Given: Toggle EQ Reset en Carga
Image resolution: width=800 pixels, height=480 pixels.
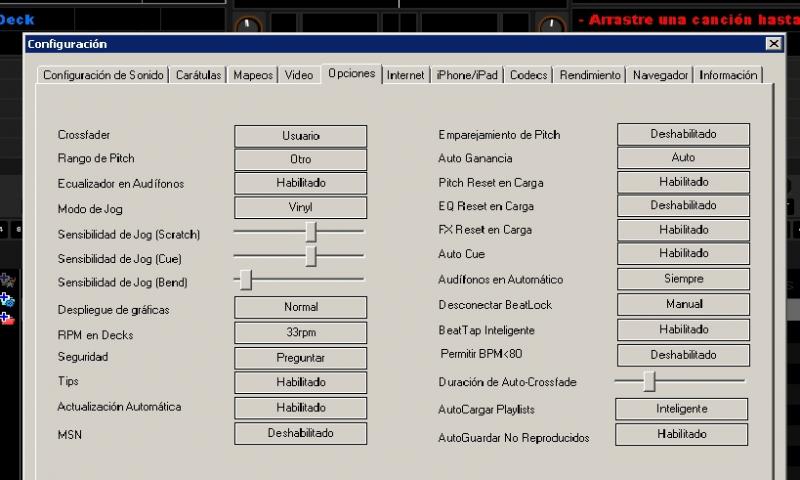Looking at the screenshot, I should (683, 206).
